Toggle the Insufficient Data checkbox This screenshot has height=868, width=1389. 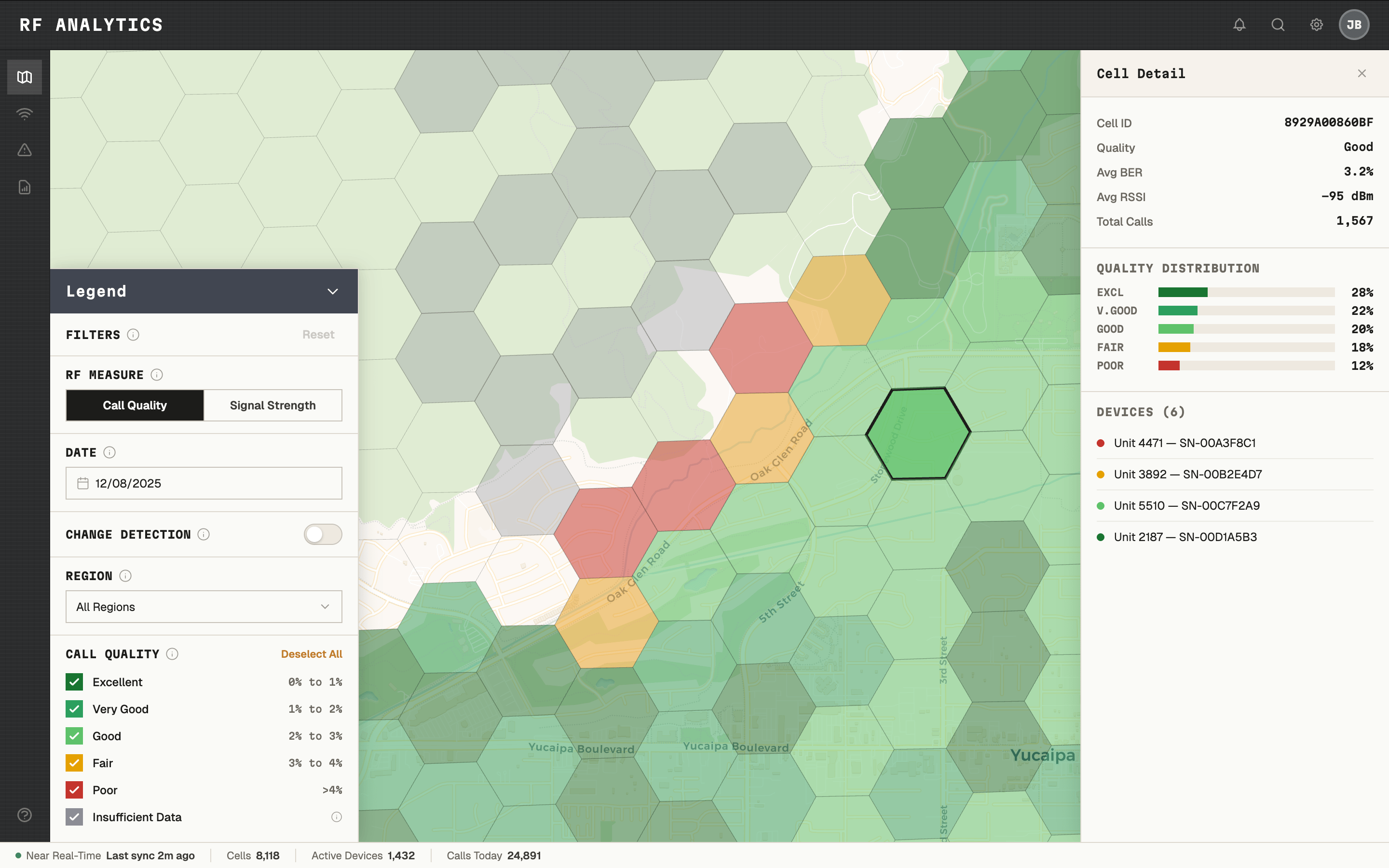coord(75,817)
